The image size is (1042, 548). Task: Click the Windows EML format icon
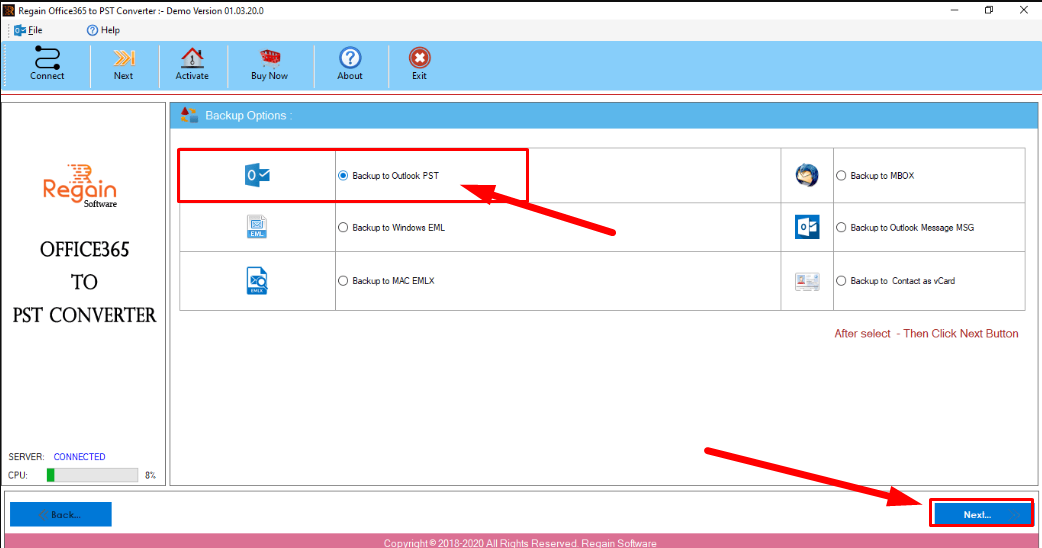click(x=257, y=227)
